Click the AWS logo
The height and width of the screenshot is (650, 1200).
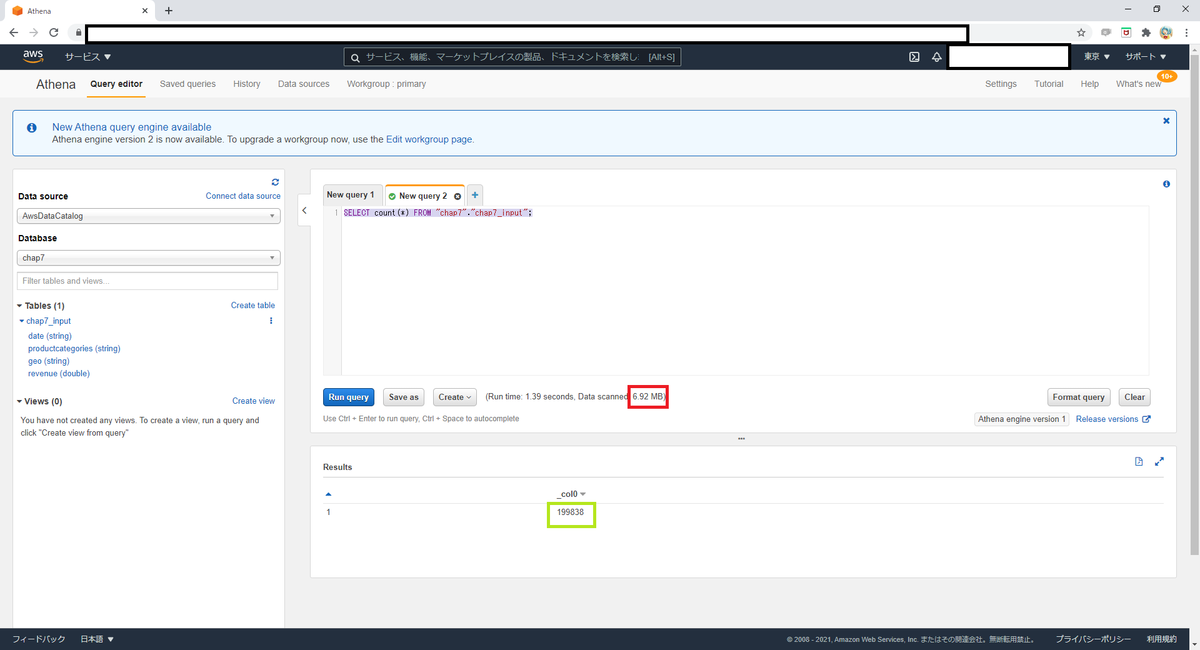coord(33,57)
